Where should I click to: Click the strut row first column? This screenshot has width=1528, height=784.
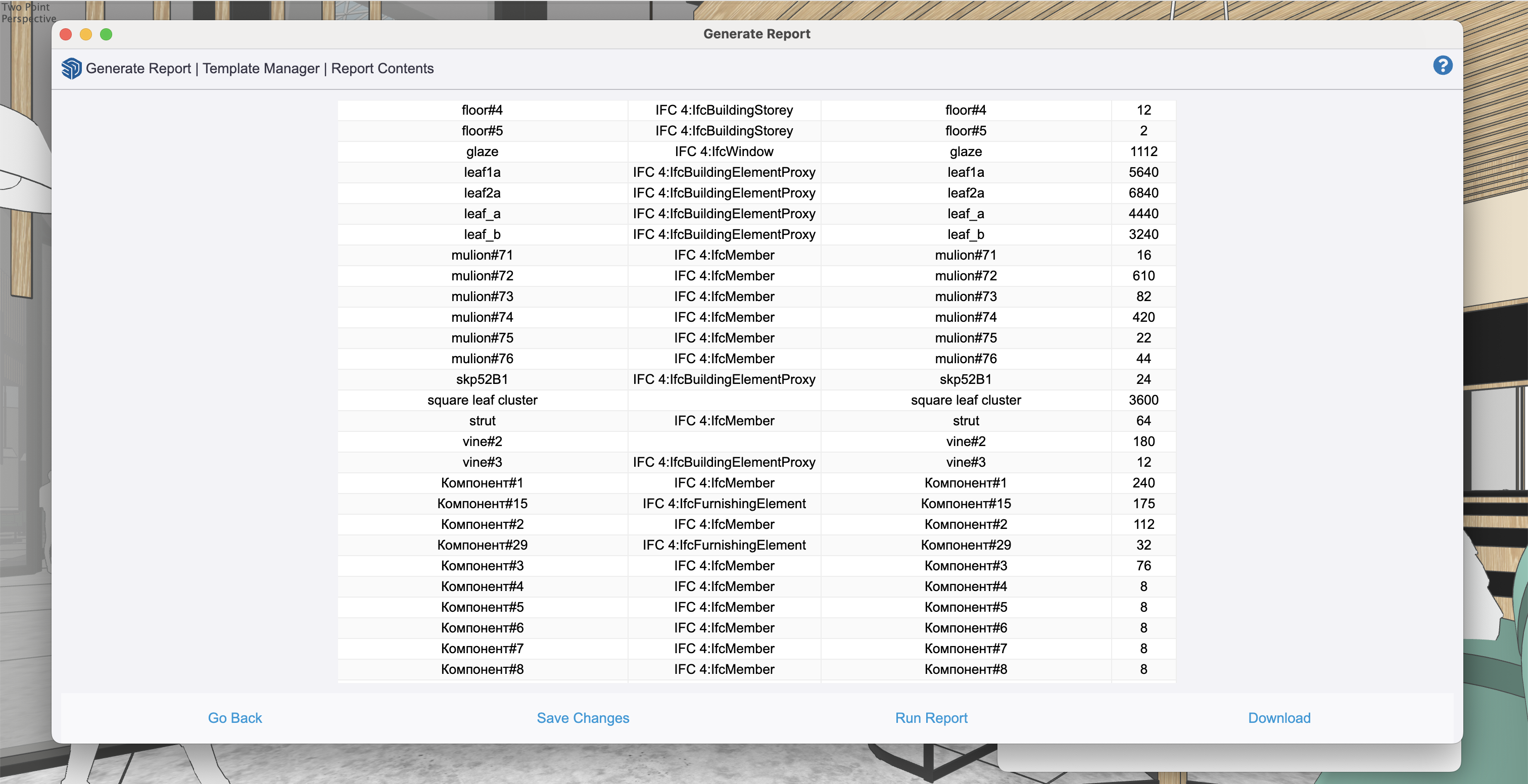click(482, 421)
